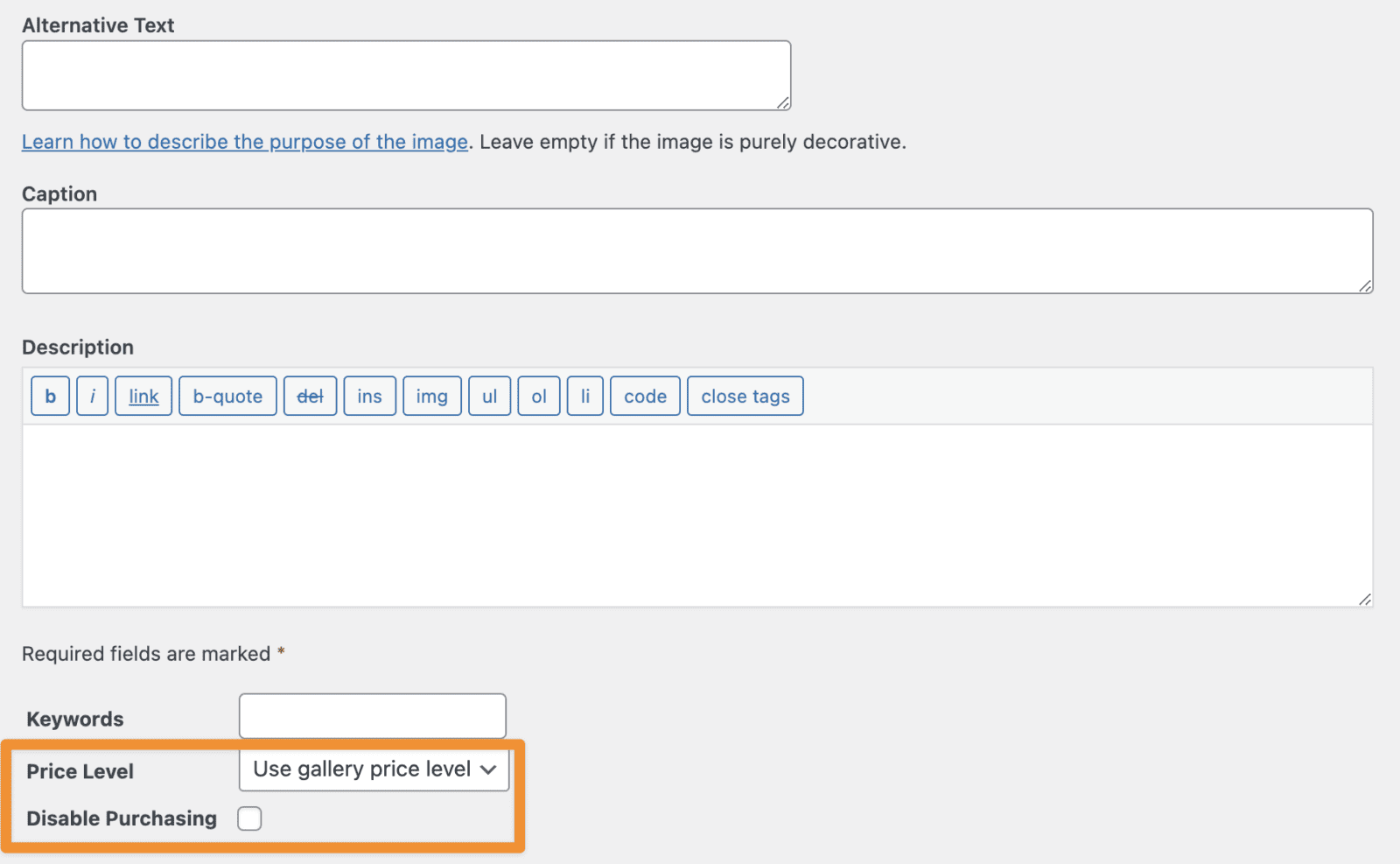Click into the Description editor area
This screenshot has height=864, width=1400.
697,516
